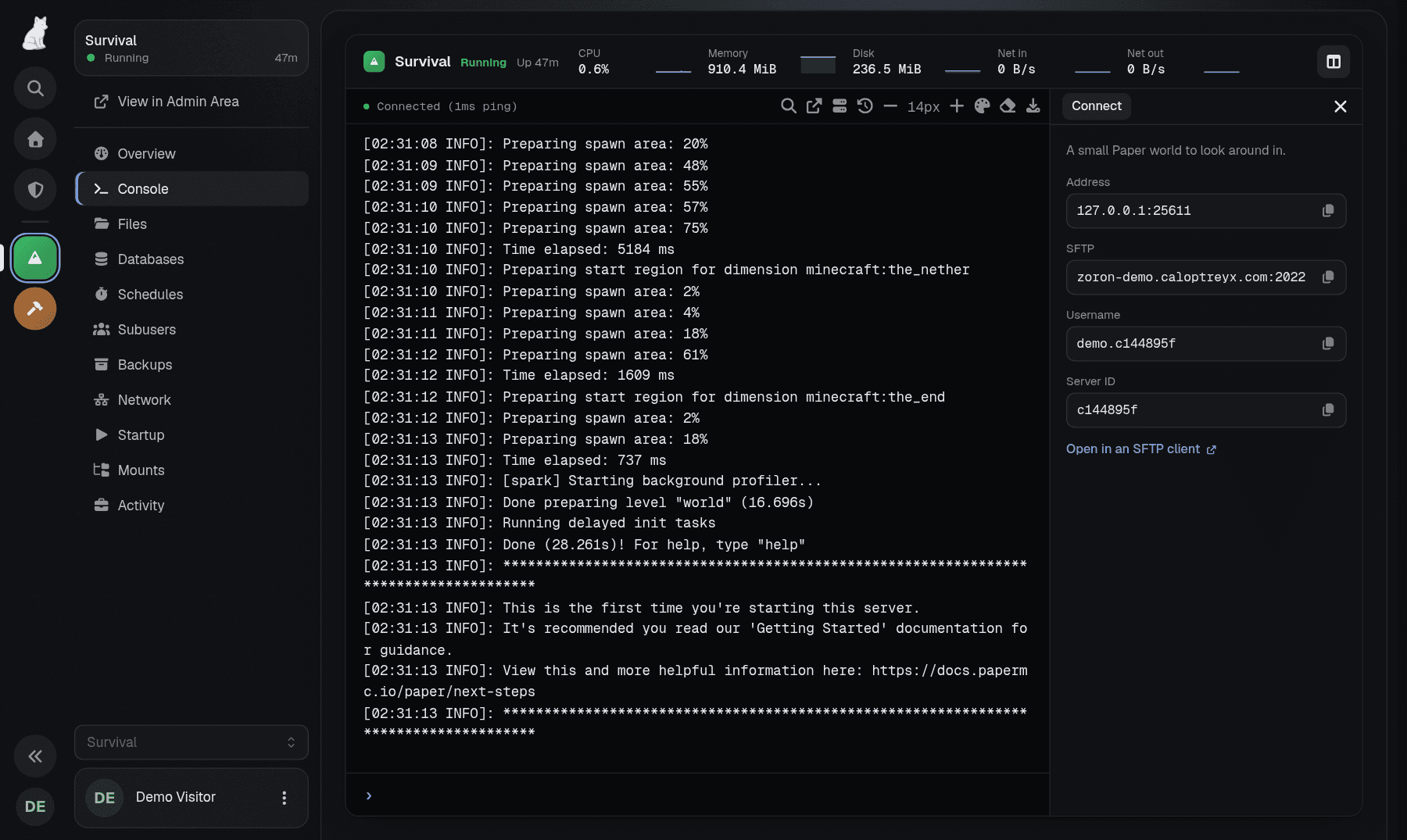
Task: Click "[spark] Starting background profiler" line
Action: (x=593, y=481)
